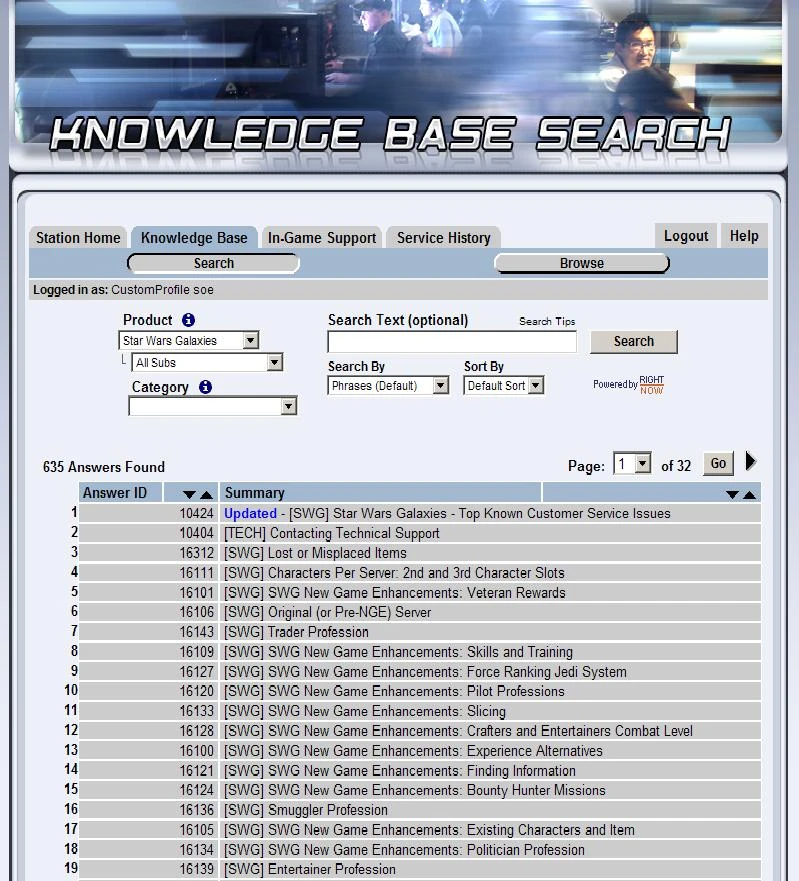Open the All Subs dropdown

tap(207, 362)
